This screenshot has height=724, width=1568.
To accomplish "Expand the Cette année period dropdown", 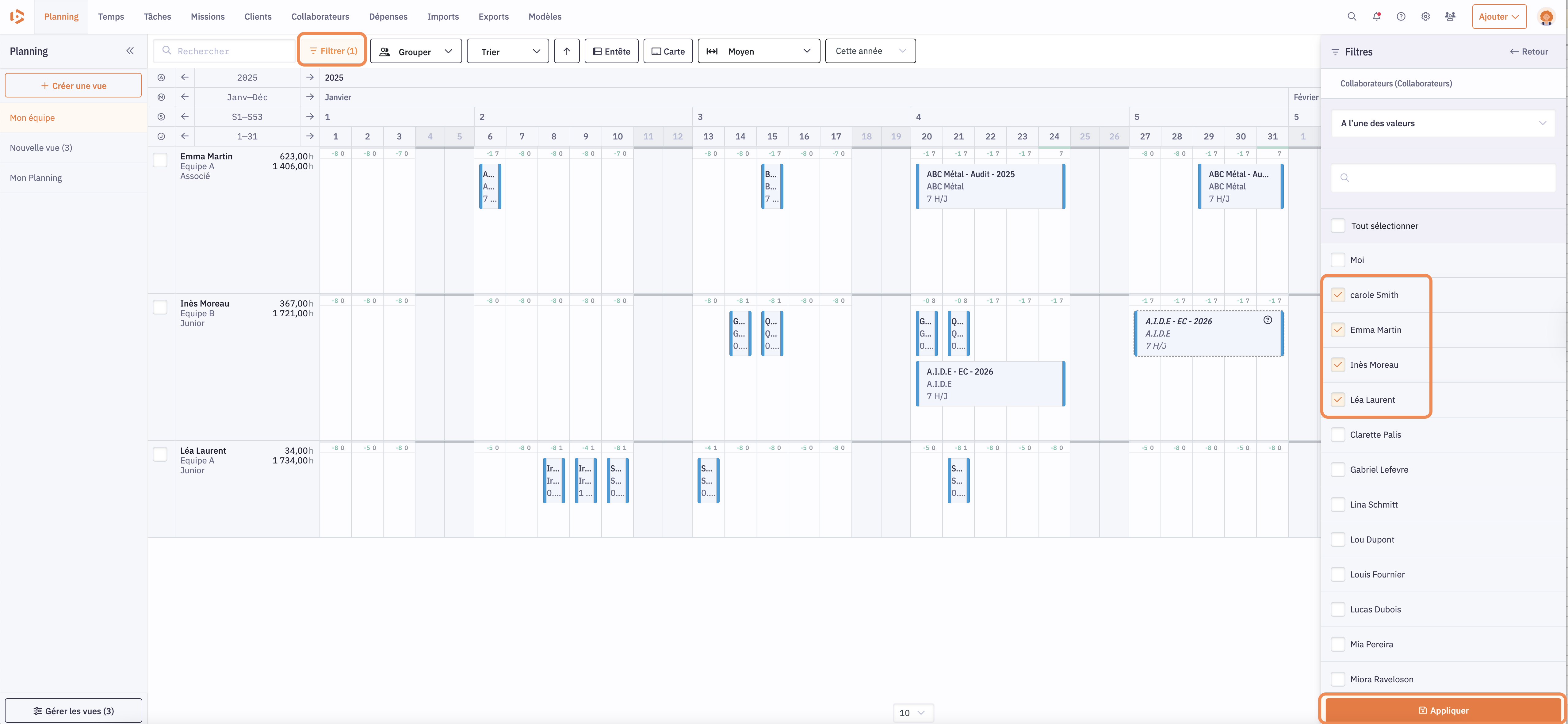I will point(870,51).
